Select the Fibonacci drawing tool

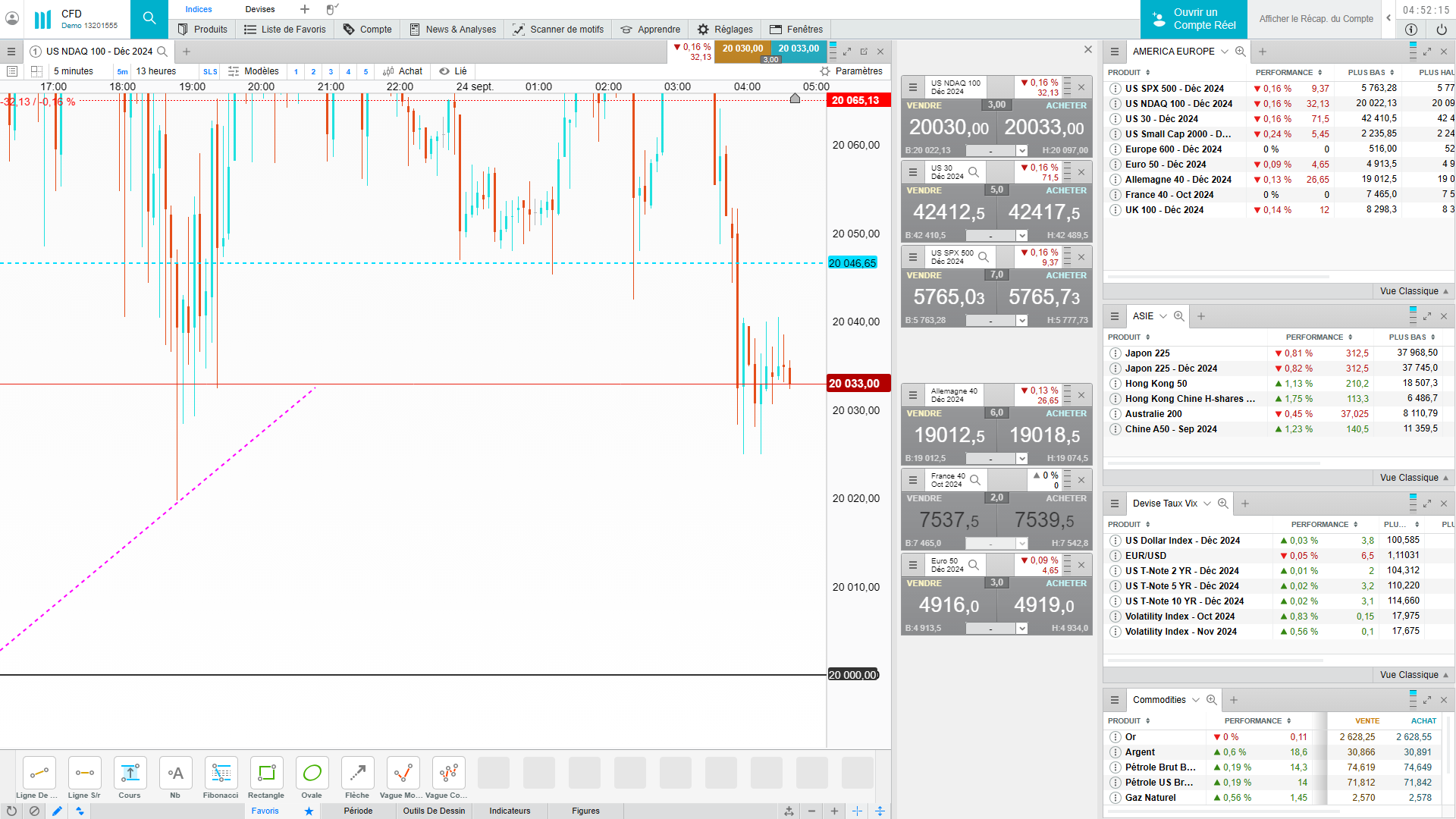pos(221,773)
